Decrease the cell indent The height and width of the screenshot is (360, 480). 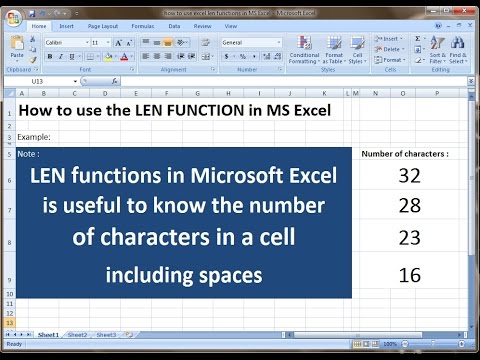click(181, 56)
